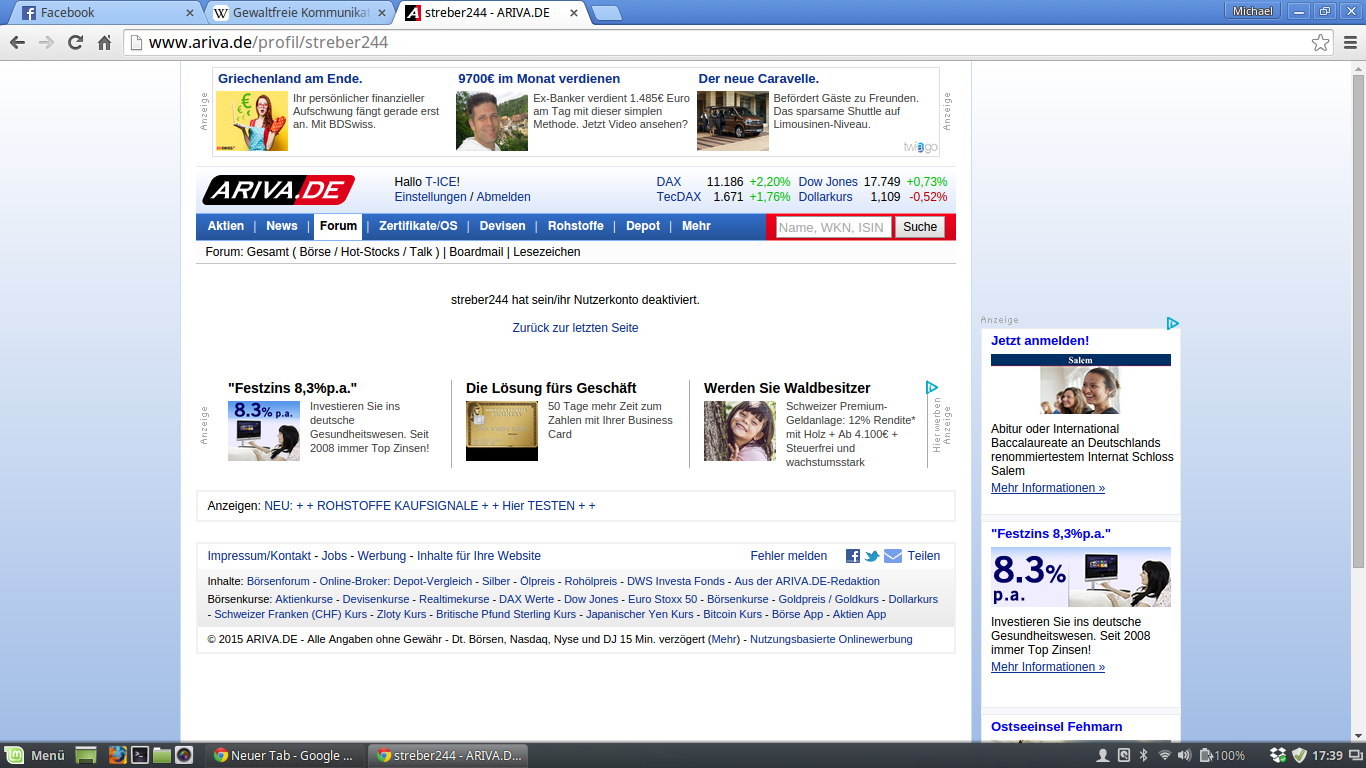Open the Lesezeichen link
This screenshot has height=768, width=1366.
tap(547, 252)
